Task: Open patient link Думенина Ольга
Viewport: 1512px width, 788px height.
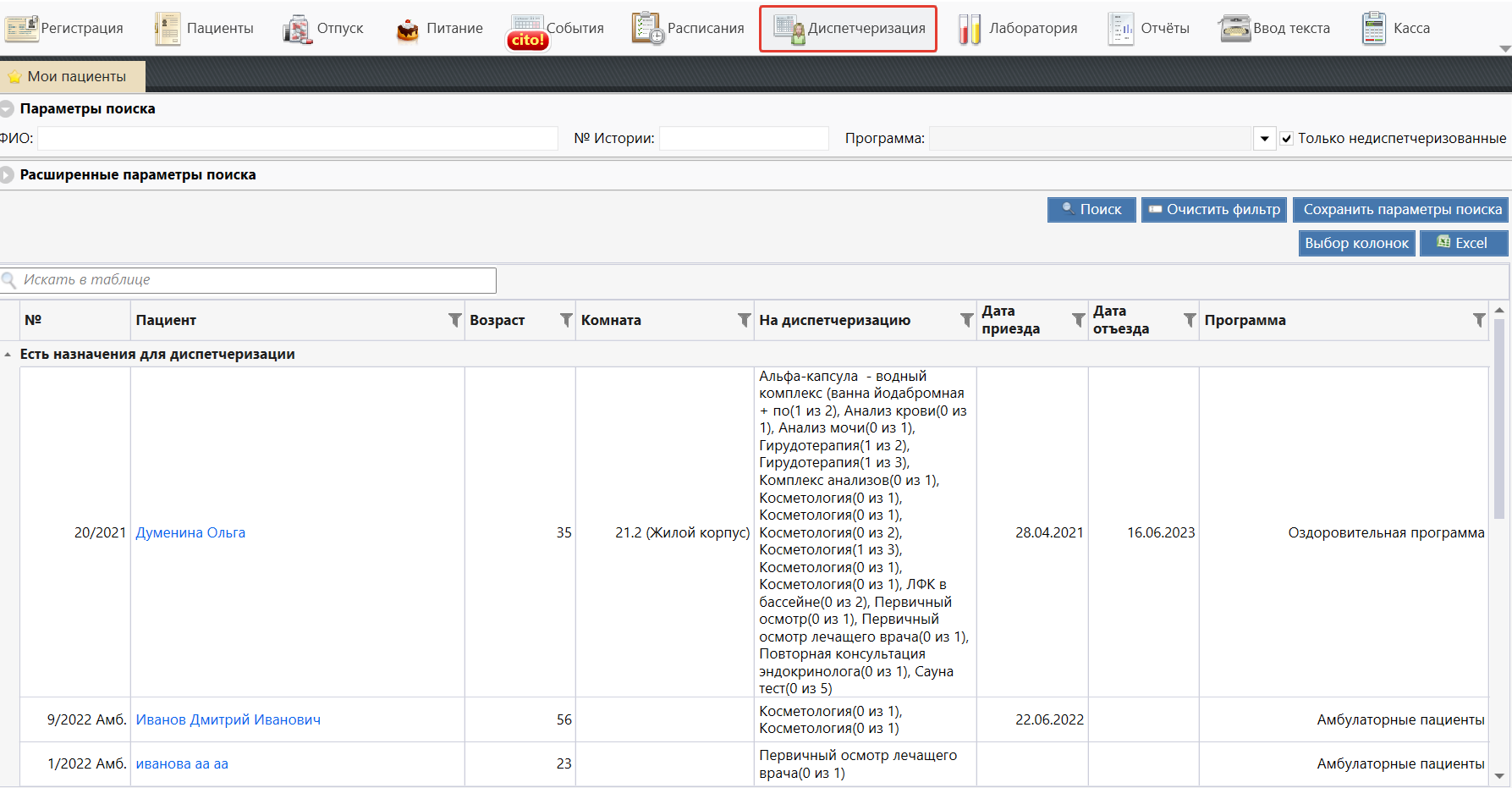Action: tap(190, 532)
